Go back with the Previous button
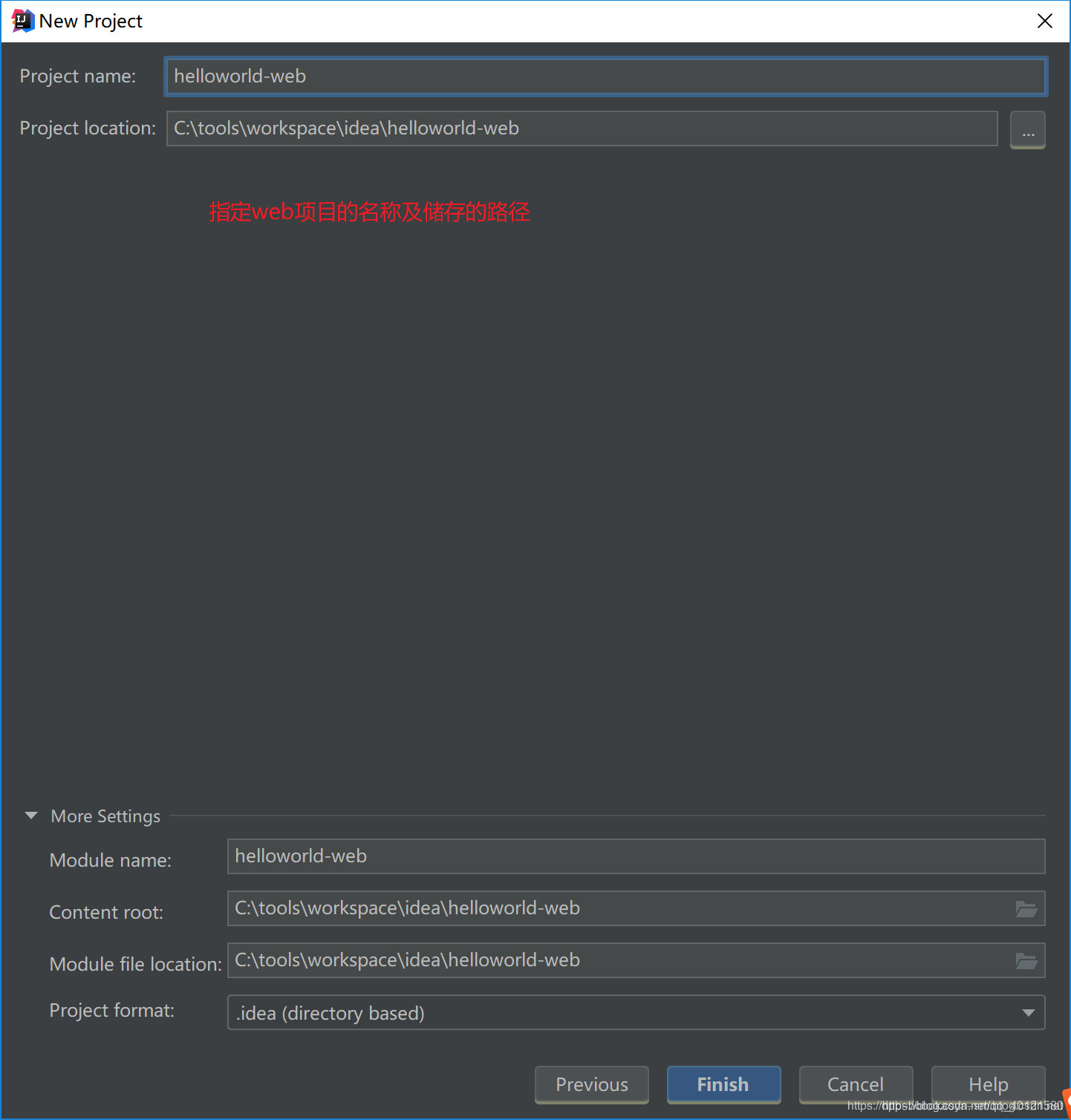Image resolution: width=1071 pixels, height=1120 pixels. coord(592,1084)
